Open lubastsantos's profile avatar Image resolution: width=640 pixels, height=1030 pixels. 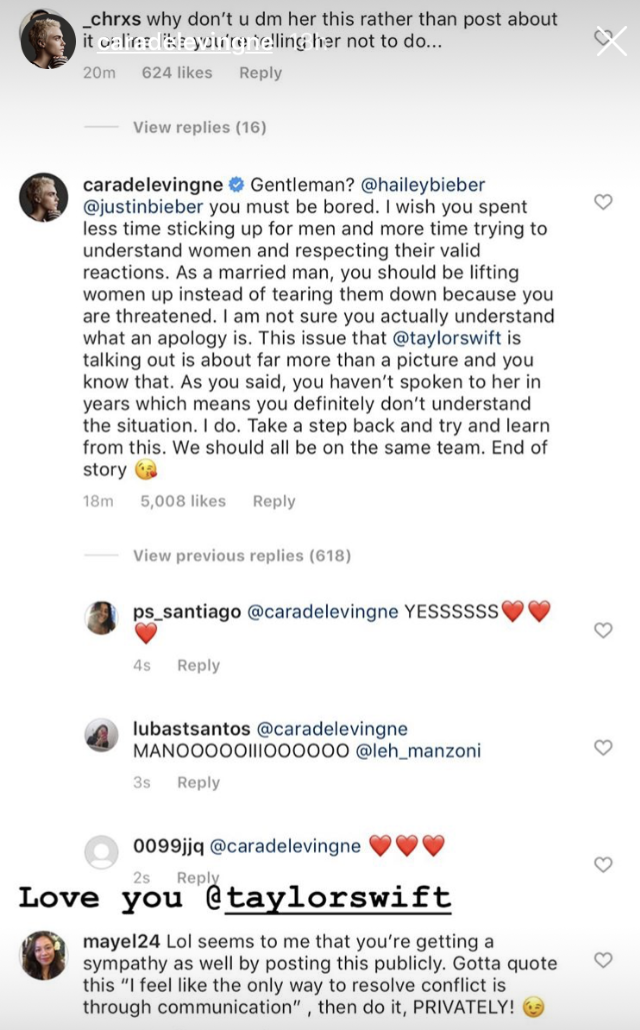click(102, 736)
